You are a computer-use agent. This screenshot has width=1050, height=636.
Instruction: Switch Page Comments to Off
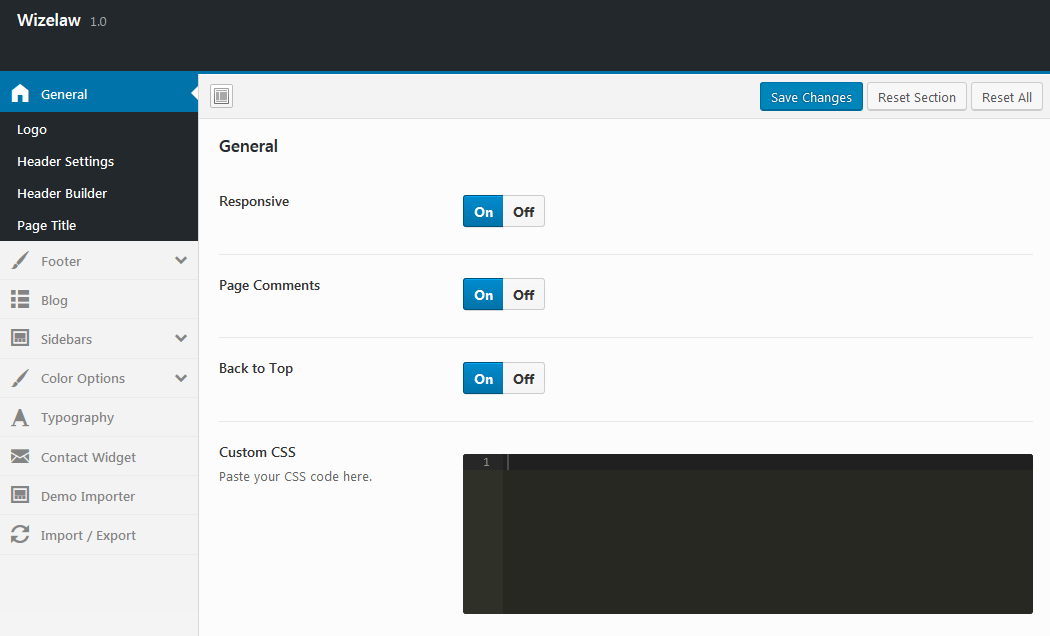coord(523,295)
